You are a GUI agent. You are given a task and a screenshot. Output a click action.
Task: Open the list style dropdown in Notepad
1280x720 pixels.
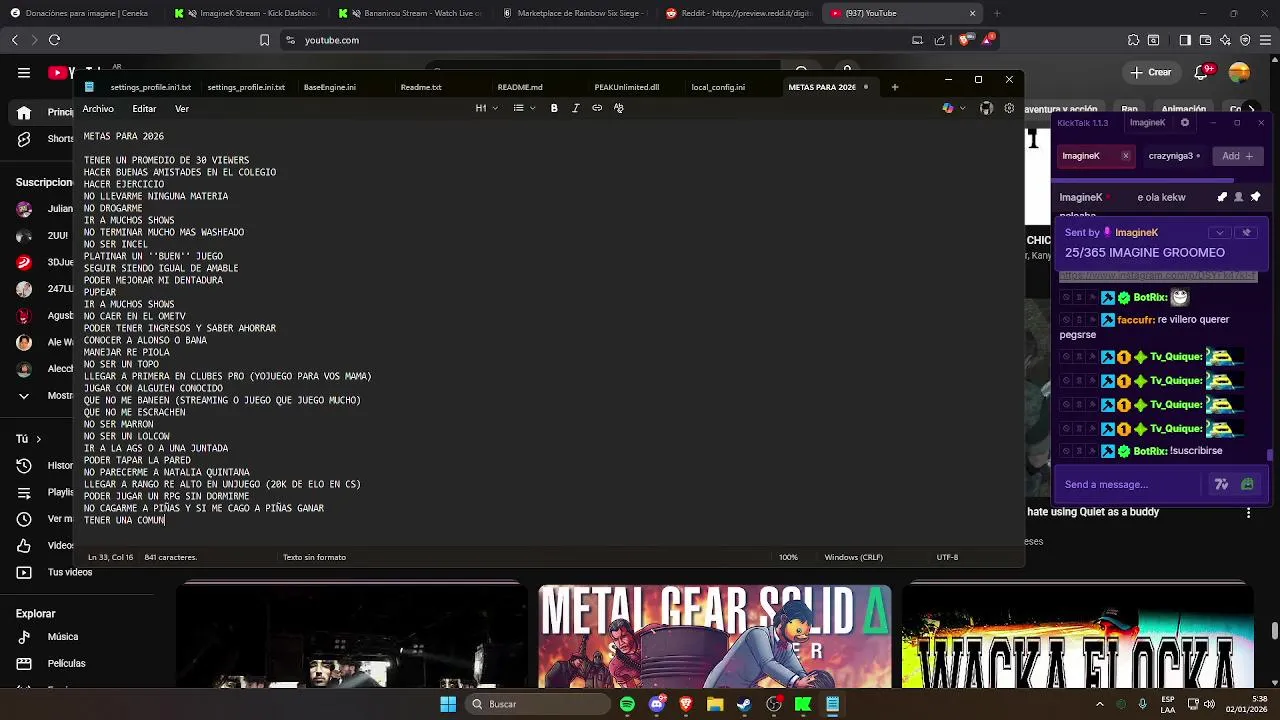pos(524,108)
